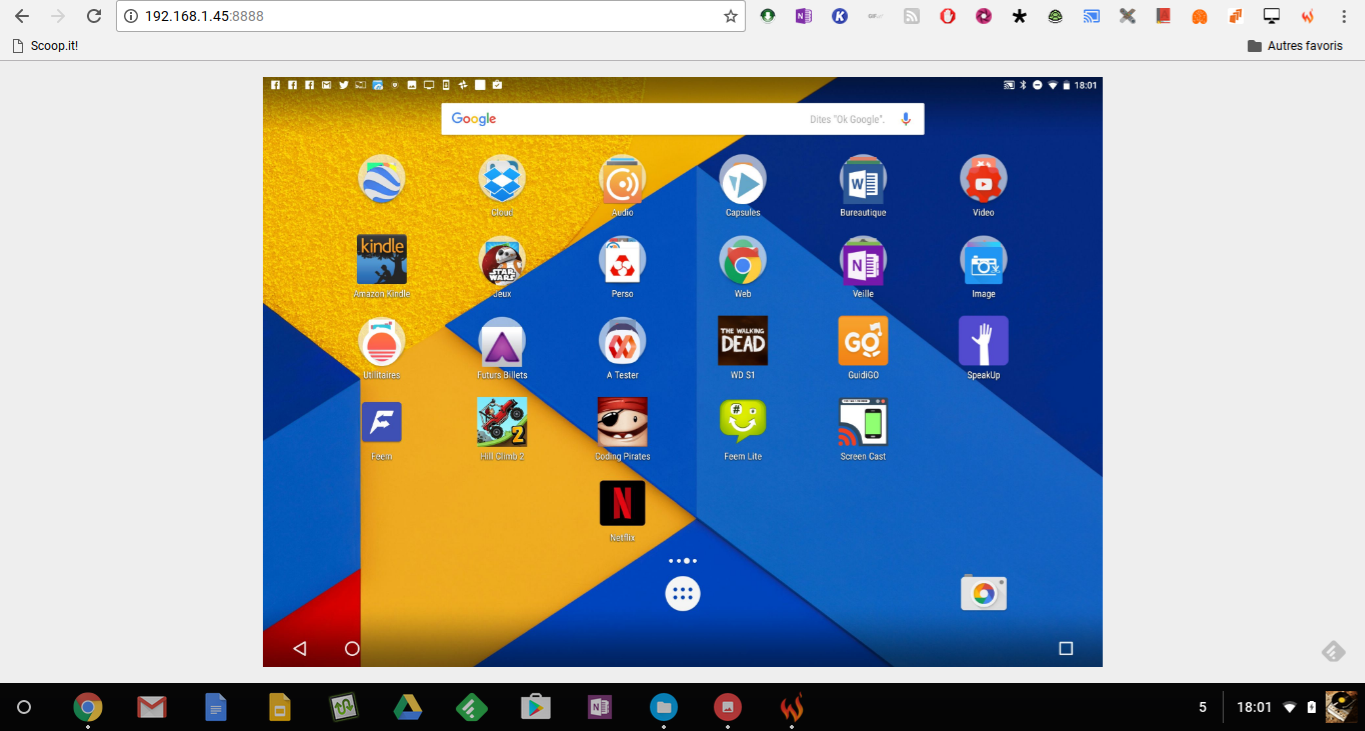Open the Android camera app in dock
The height and width of the screenshot is (731, 1365).
[x=983, y=593]
